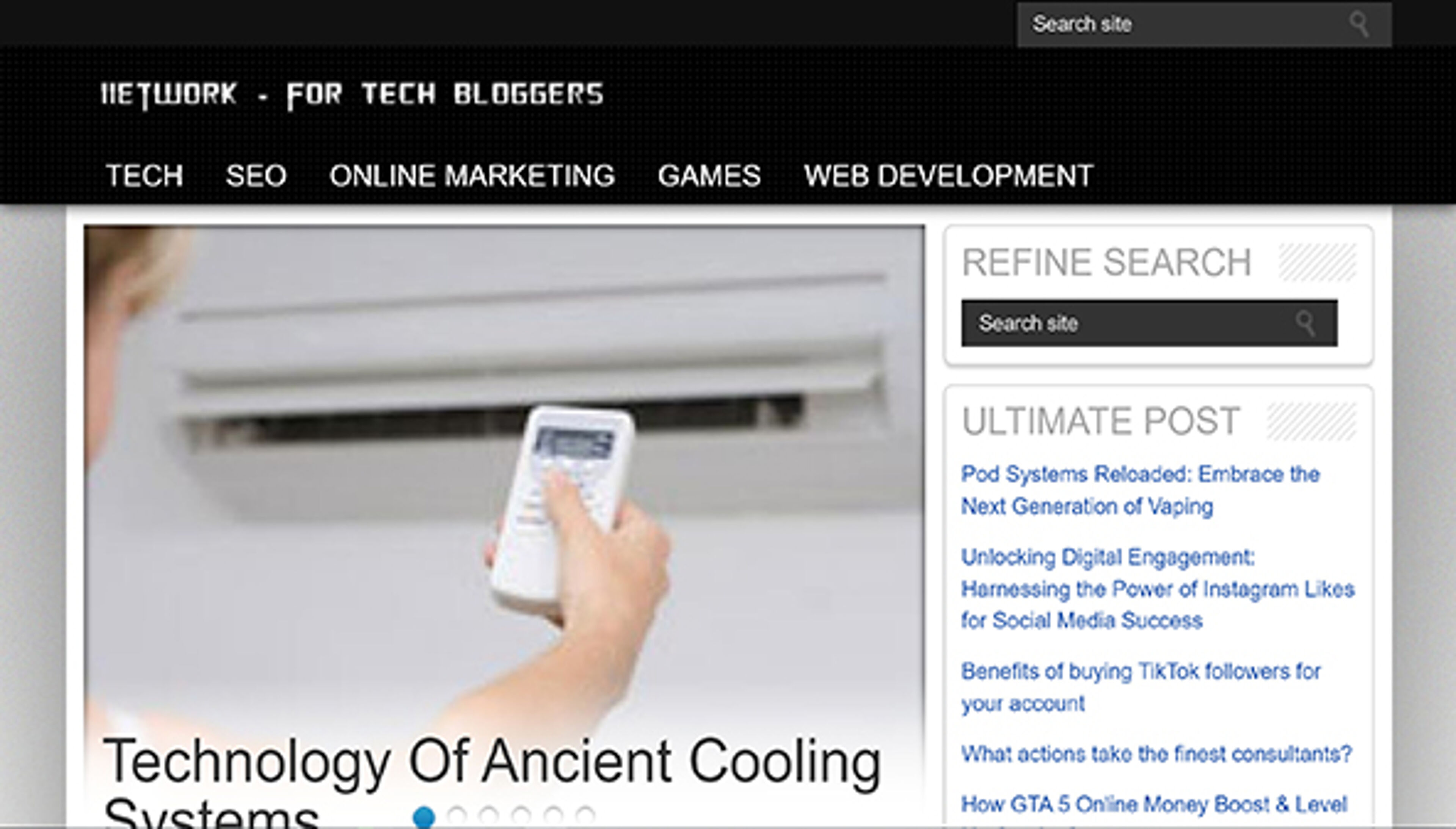Open the GAMES category
Screen dimensions: 1456x829
[709, 175]
